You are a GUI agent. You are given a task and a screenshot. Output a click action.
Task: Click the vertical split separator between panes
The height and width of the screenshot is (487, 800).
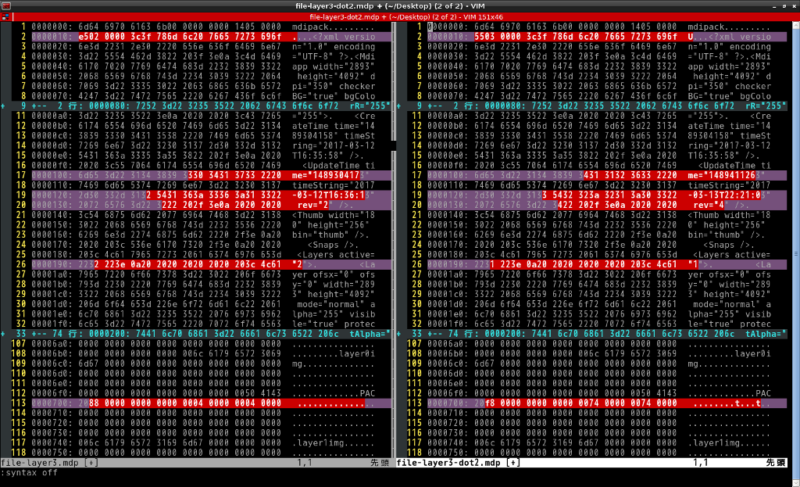396,250
